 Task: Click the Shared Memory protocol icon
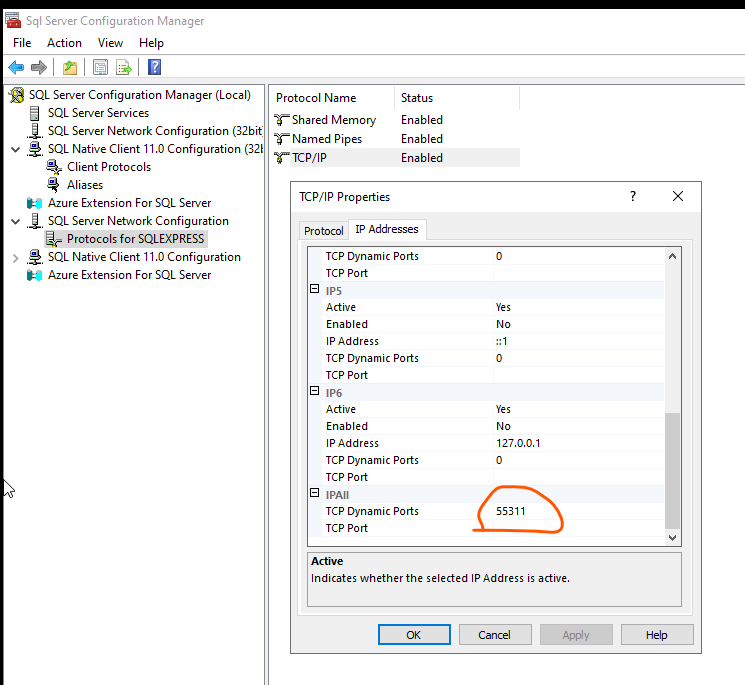(x=282, y=120)
